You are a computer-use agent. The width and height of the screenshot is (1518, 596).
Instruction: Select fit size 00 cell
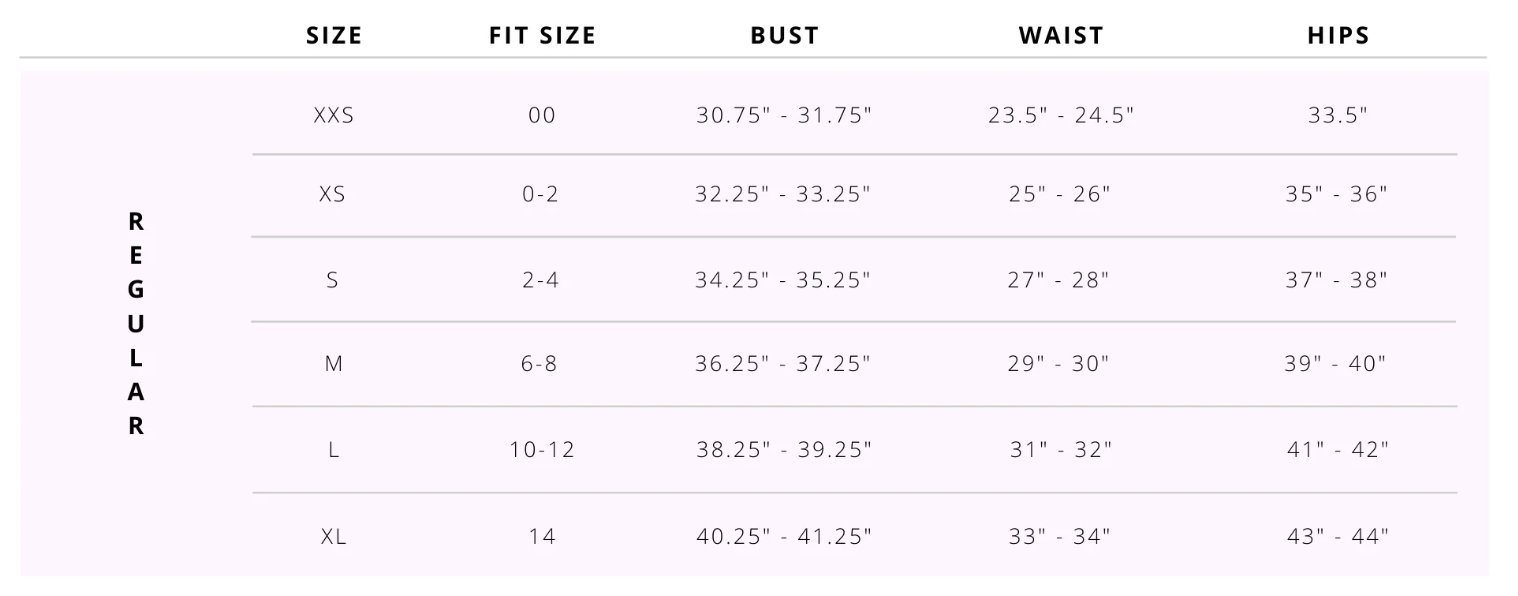click(541, 115)
